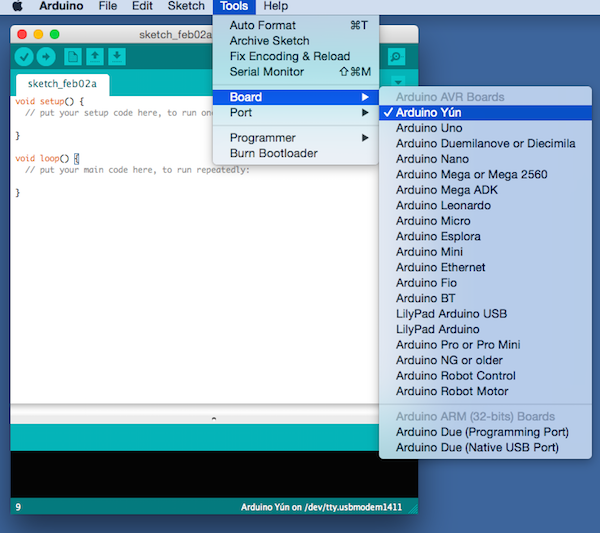Expand the Programmer submenu
Image resolution: width=600 pixels, height=533 pixels.
pyautogui.click(x=296, y=138)
